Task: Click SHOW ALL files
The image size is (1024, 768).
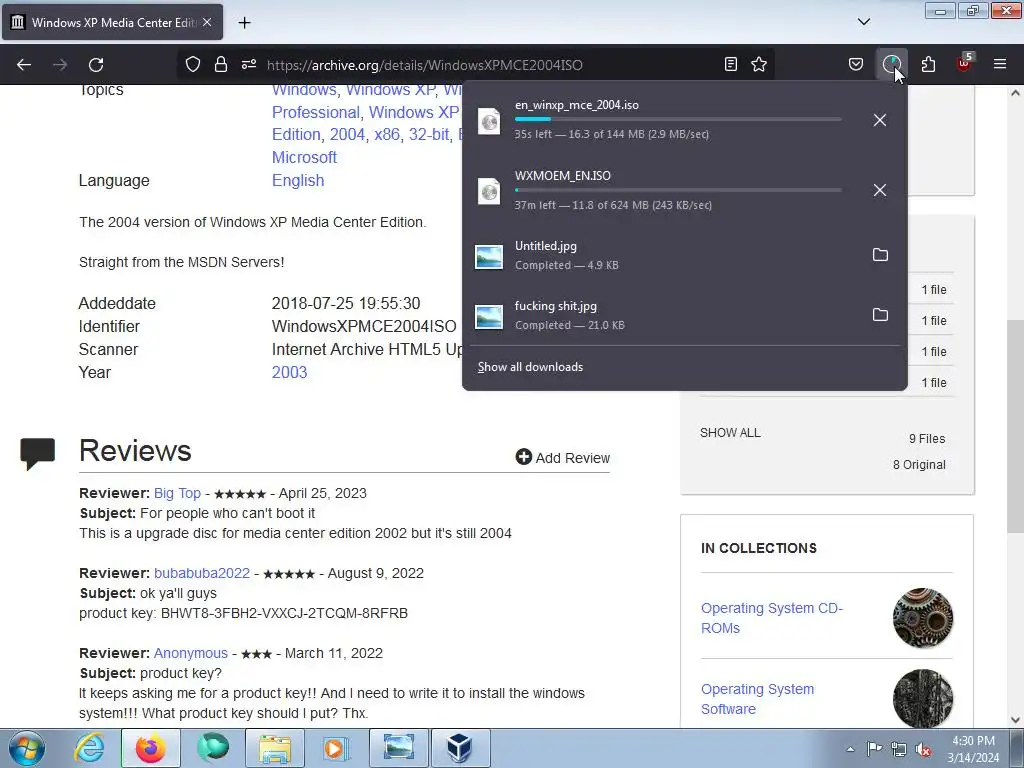Action: coord(730,433)
